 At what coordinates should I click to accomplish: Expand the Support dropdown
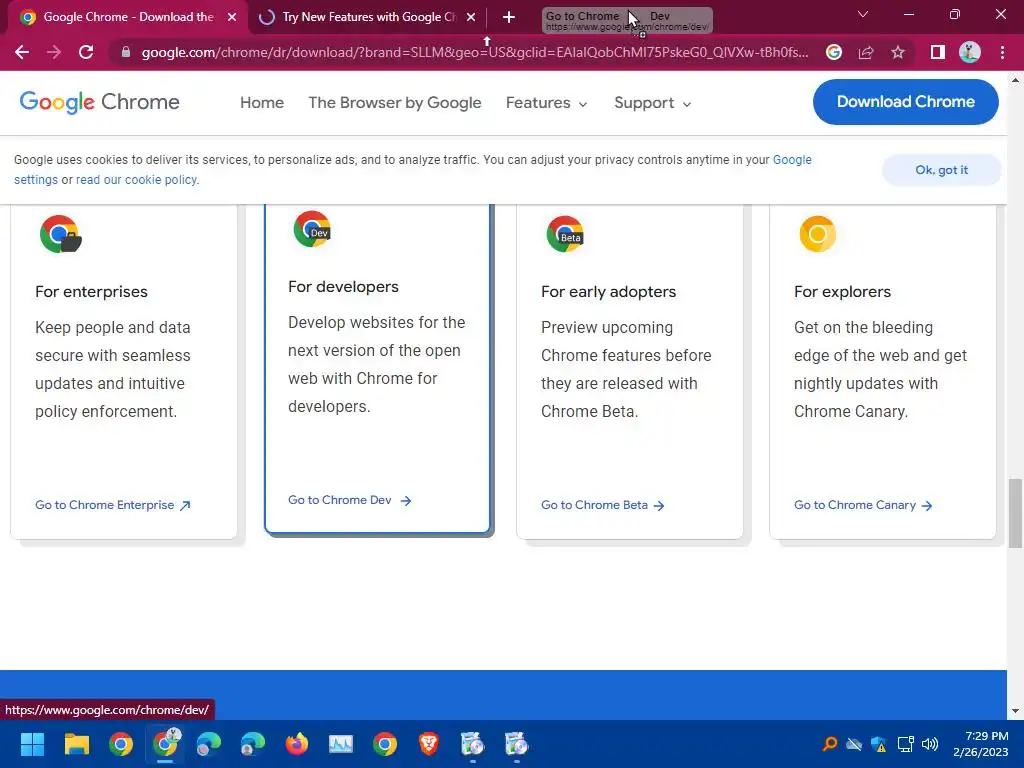(652, 103)
